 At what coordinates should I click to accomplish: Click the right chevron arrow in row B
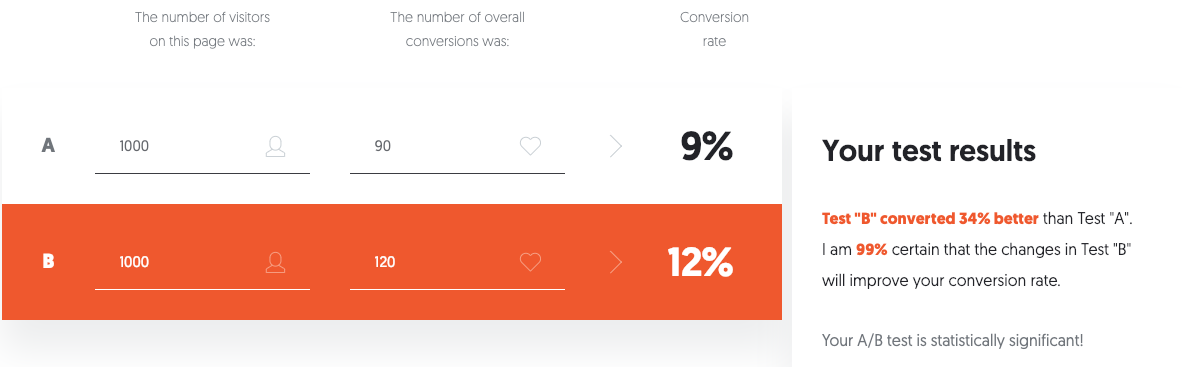coord(616,262)
